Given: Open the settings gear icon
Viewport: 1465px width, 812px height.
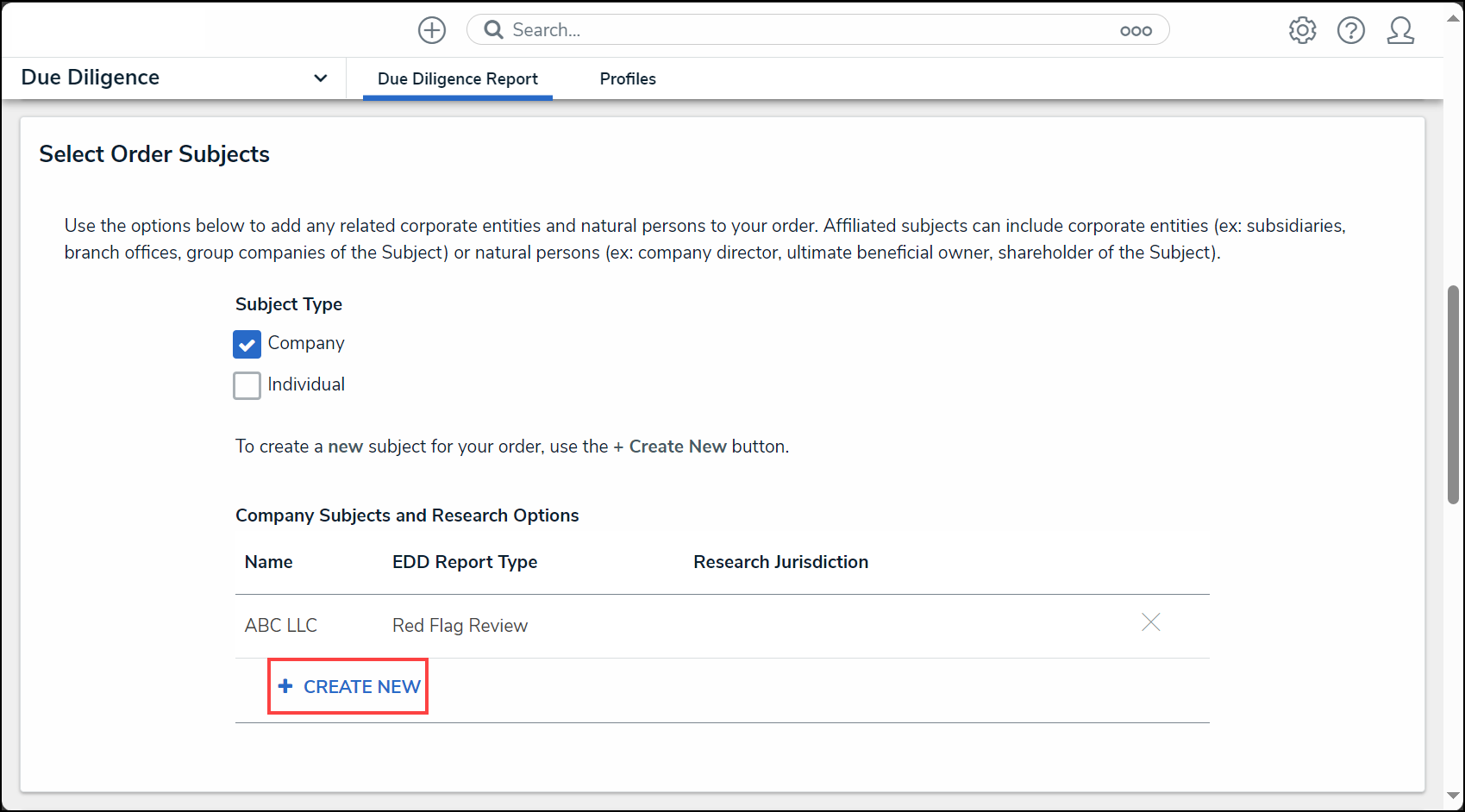Looking at the screenshot, I should tap(1302, 30).
